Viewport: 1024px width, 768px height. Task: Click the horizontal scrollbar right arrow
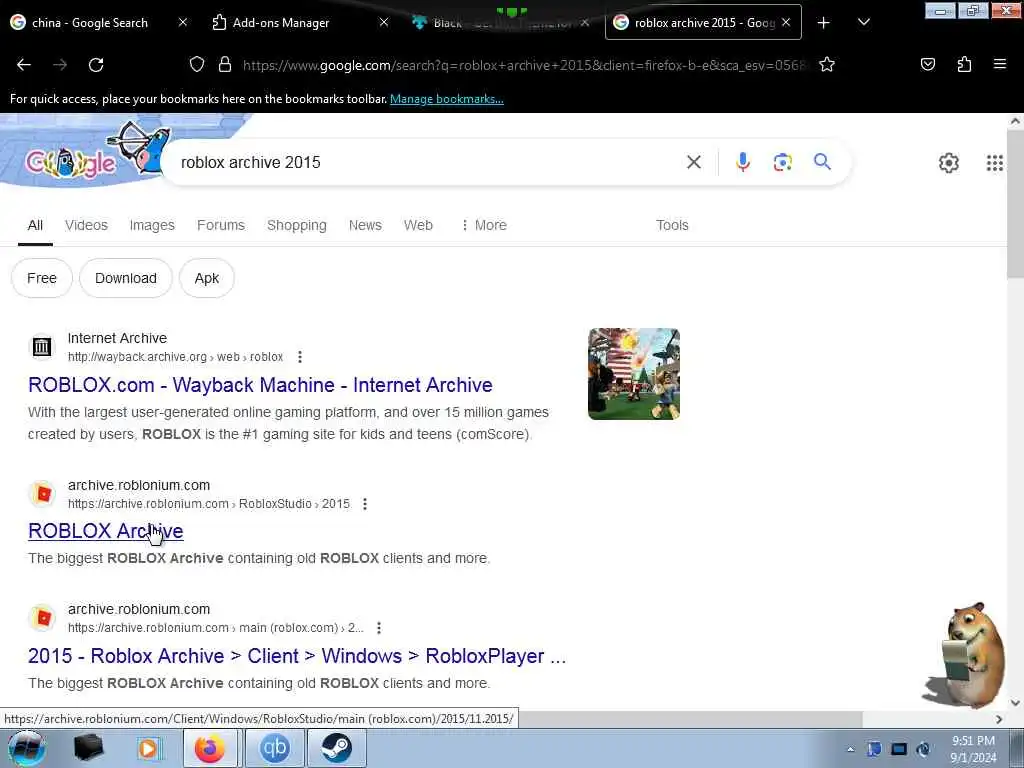click(x=999, y=719)
